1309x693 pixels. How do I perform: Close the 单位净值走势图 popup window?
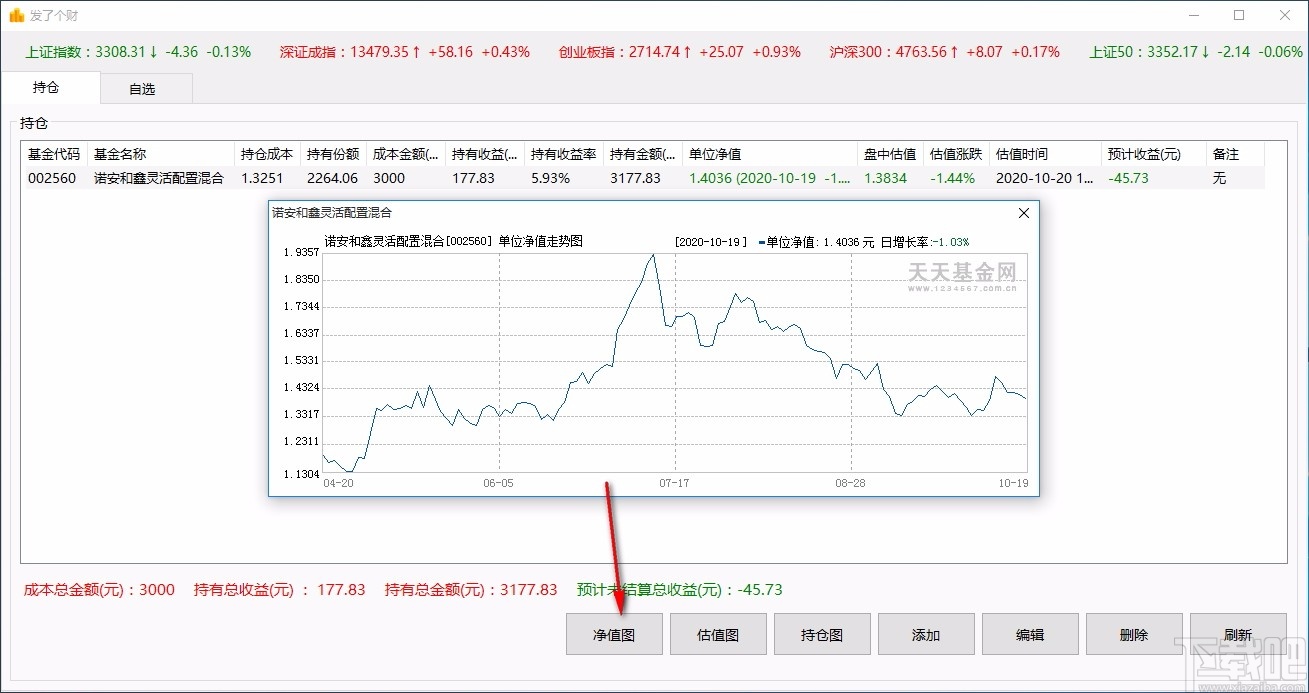click(1023, 213)
